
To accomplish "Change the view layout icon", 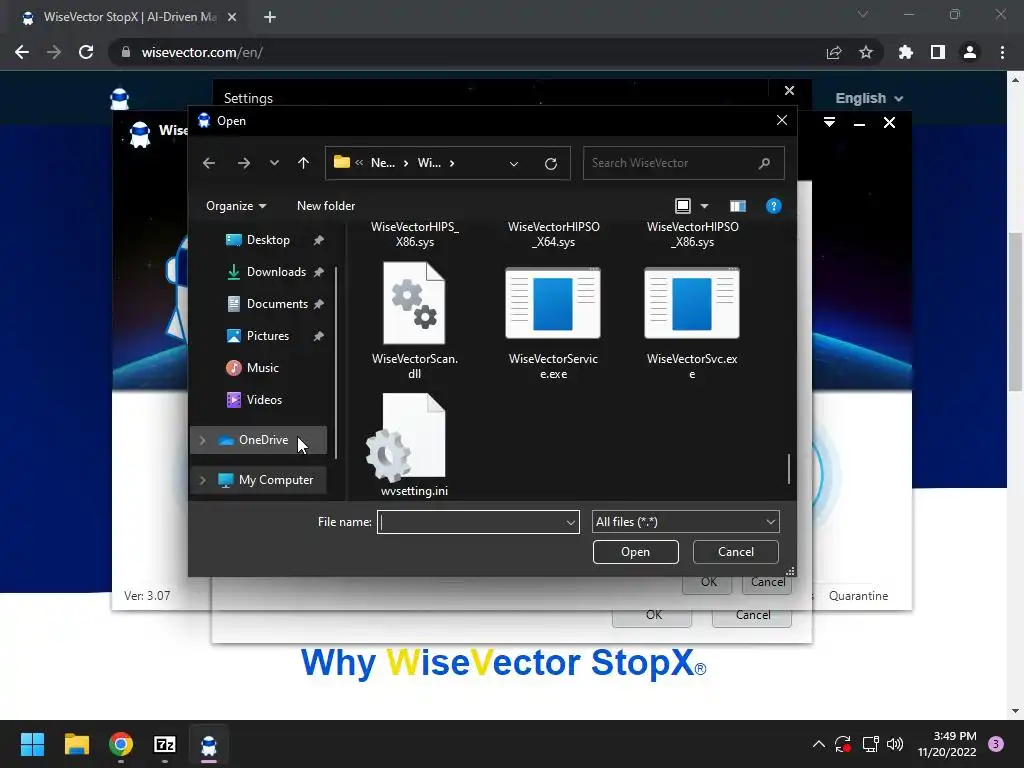I will 682,206.
